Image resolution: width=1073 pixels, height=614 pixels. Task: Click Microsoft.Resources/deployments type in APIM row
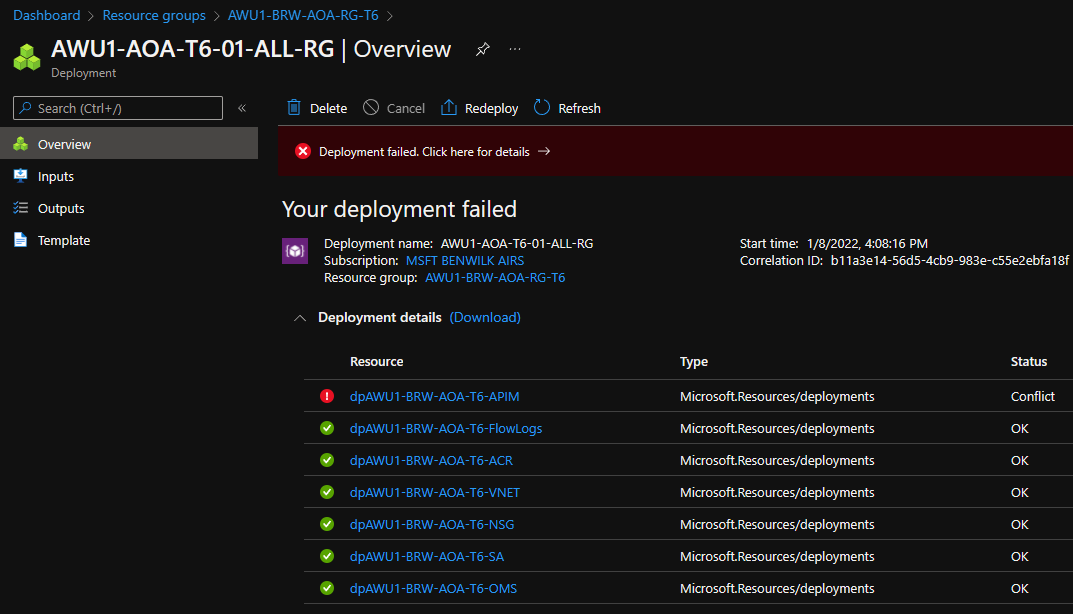tap(777, 396)
